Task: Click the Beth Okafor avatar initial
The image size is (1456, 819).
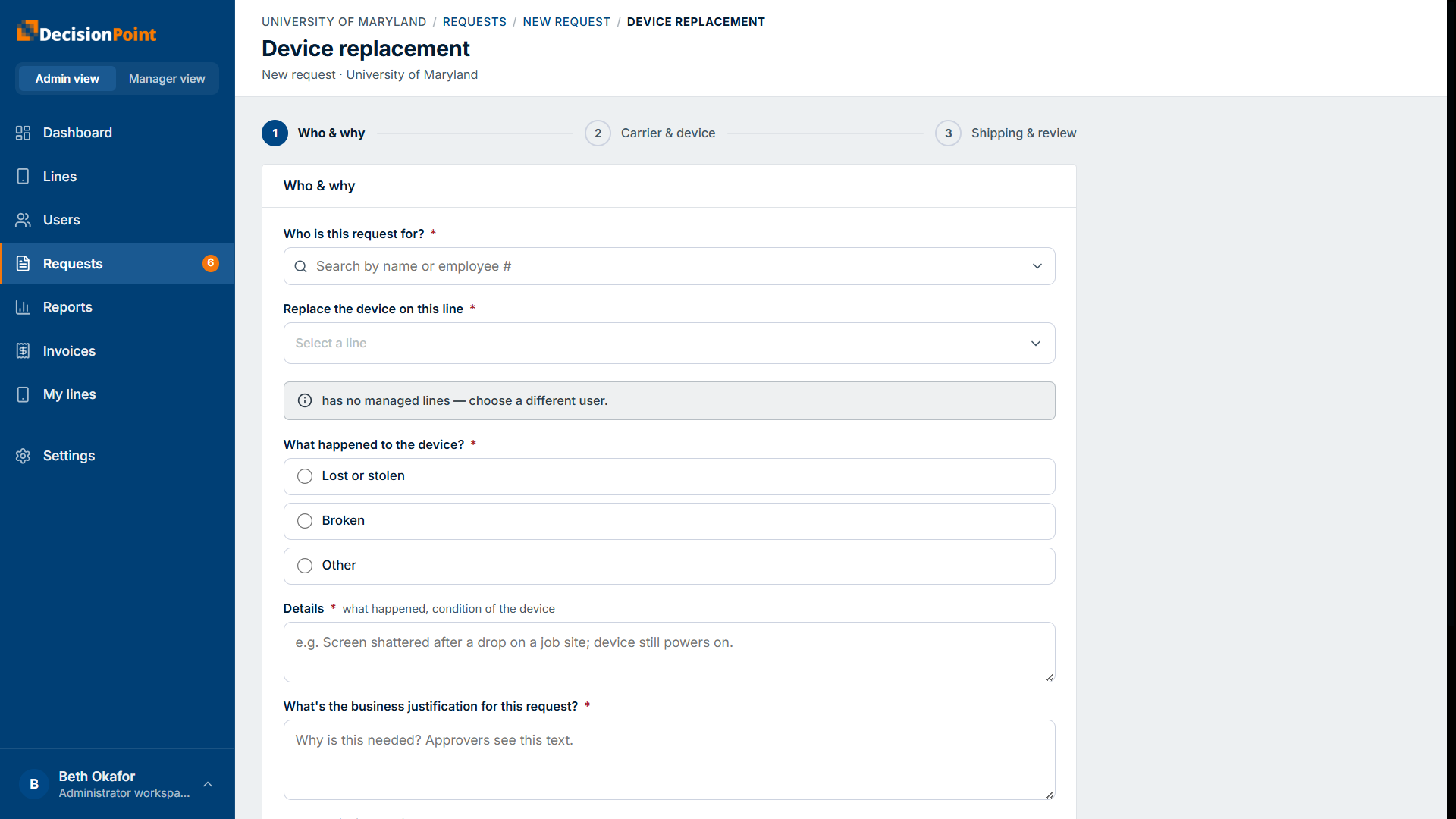Action: tap(34, 784)
